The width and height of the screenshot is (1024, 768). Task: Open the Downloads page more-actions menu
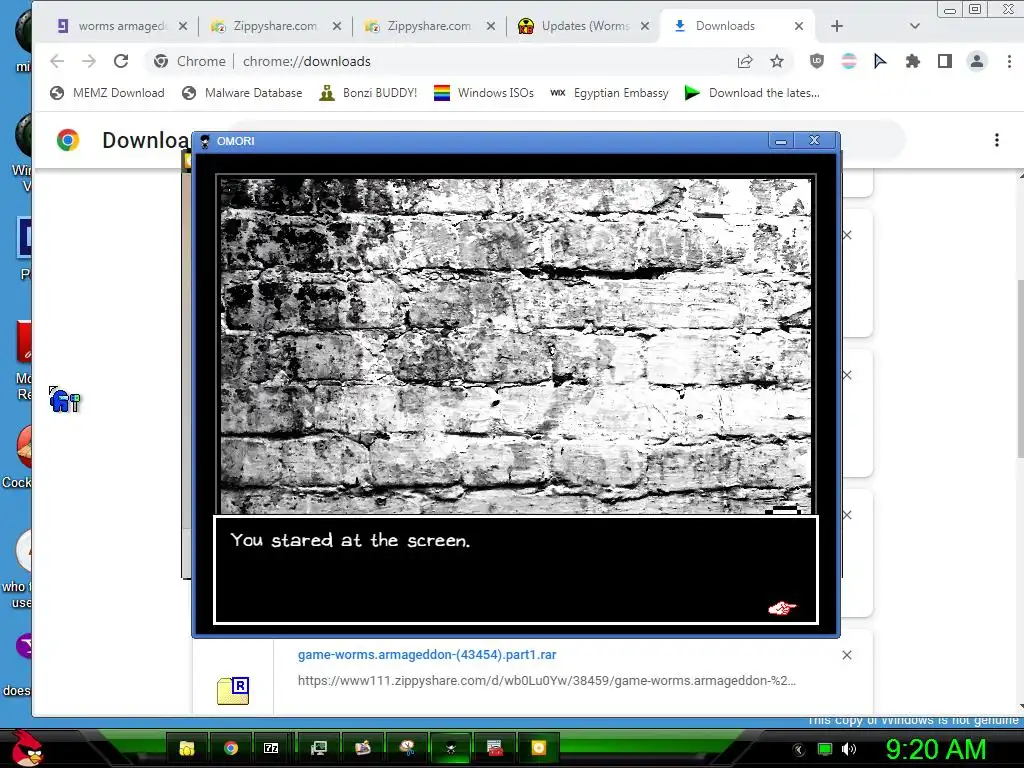(x=997, y=140)
